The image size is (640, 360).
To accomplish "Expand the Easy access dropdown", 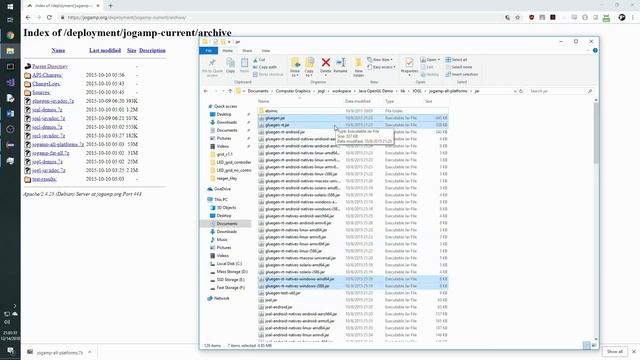I will click(x=381, y=67).
